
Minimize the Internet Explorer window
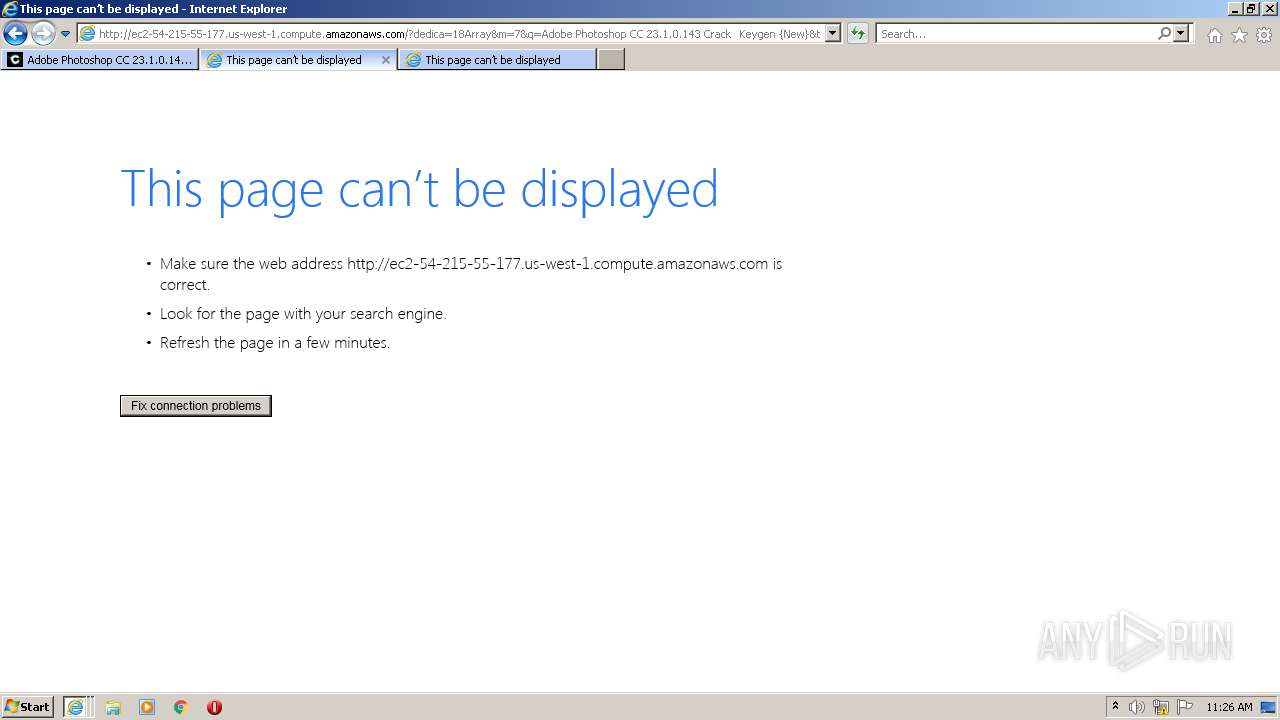pos(1234,9)
